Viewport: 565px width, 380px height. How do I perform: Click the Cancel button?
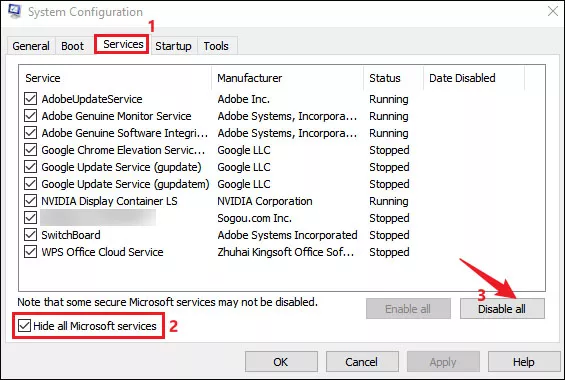pos(362,362)
